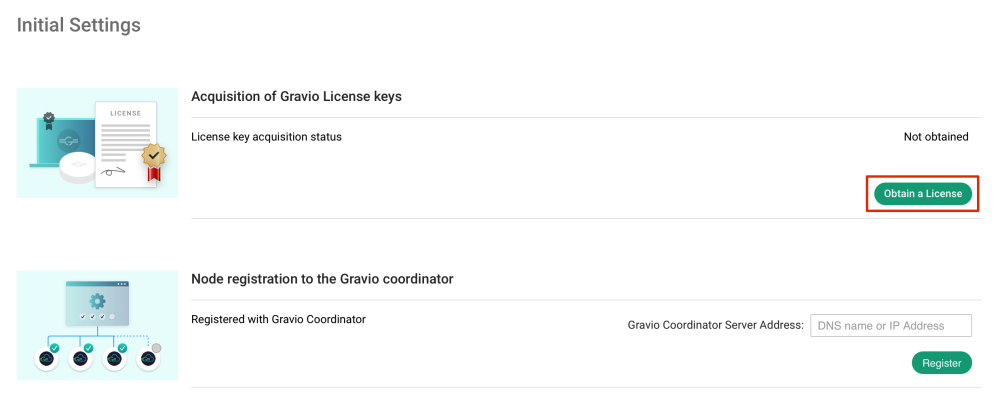Click the License key acquisition status label
Image resolution: width=1000 pixels, height=416 pixels.
point(266,137)
